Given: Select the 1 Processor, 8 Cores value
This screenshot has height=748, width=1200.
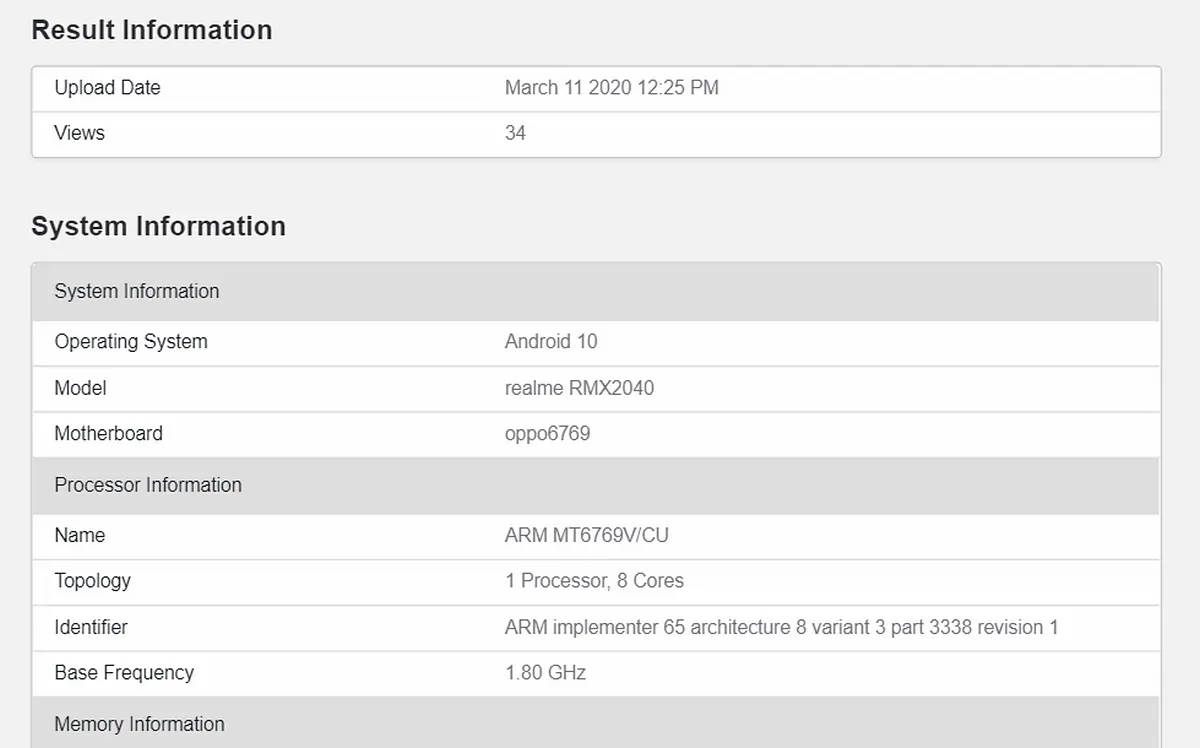Looking at the screenshot, I should click(x=594, y=581).
